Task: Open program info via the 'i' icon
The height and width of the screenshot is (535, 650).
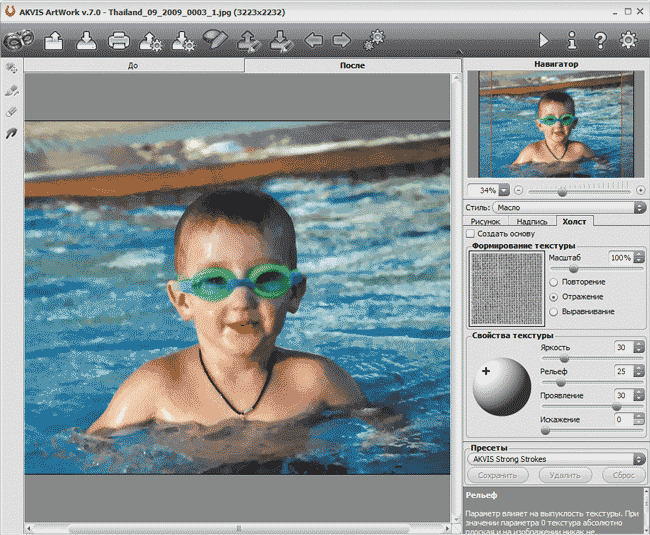Action: pos(572,41)
